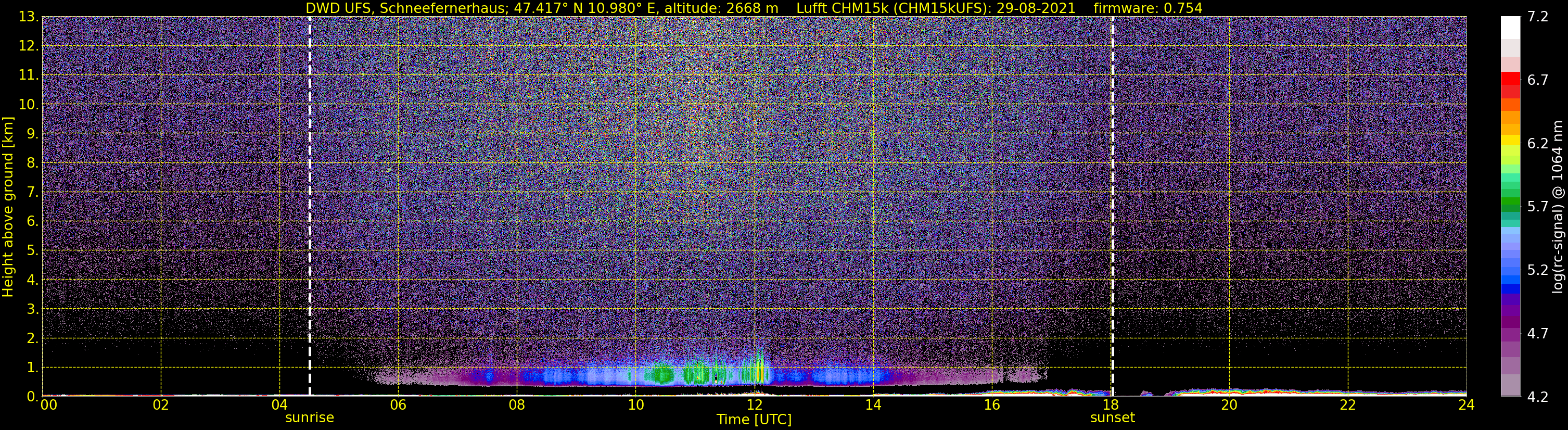The width and height of the screenshot is (1568, 430).
Task: Click the 'sunrise' label below the axis
Action: (x=310, y=418)
